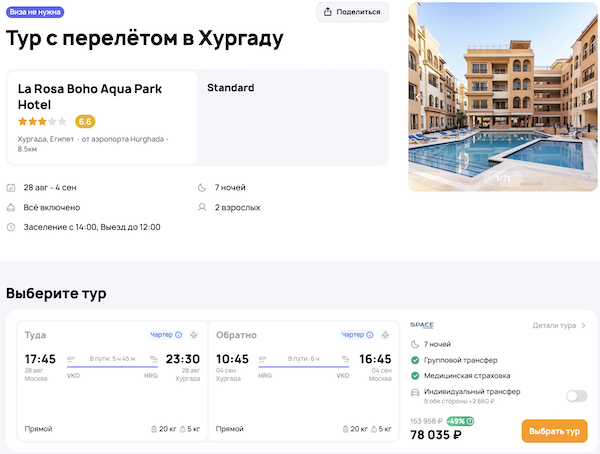
Task: Select the La Rosa Boho Aqua Park Hotel card
Action: pyautogui.click(x=102, y=116)
